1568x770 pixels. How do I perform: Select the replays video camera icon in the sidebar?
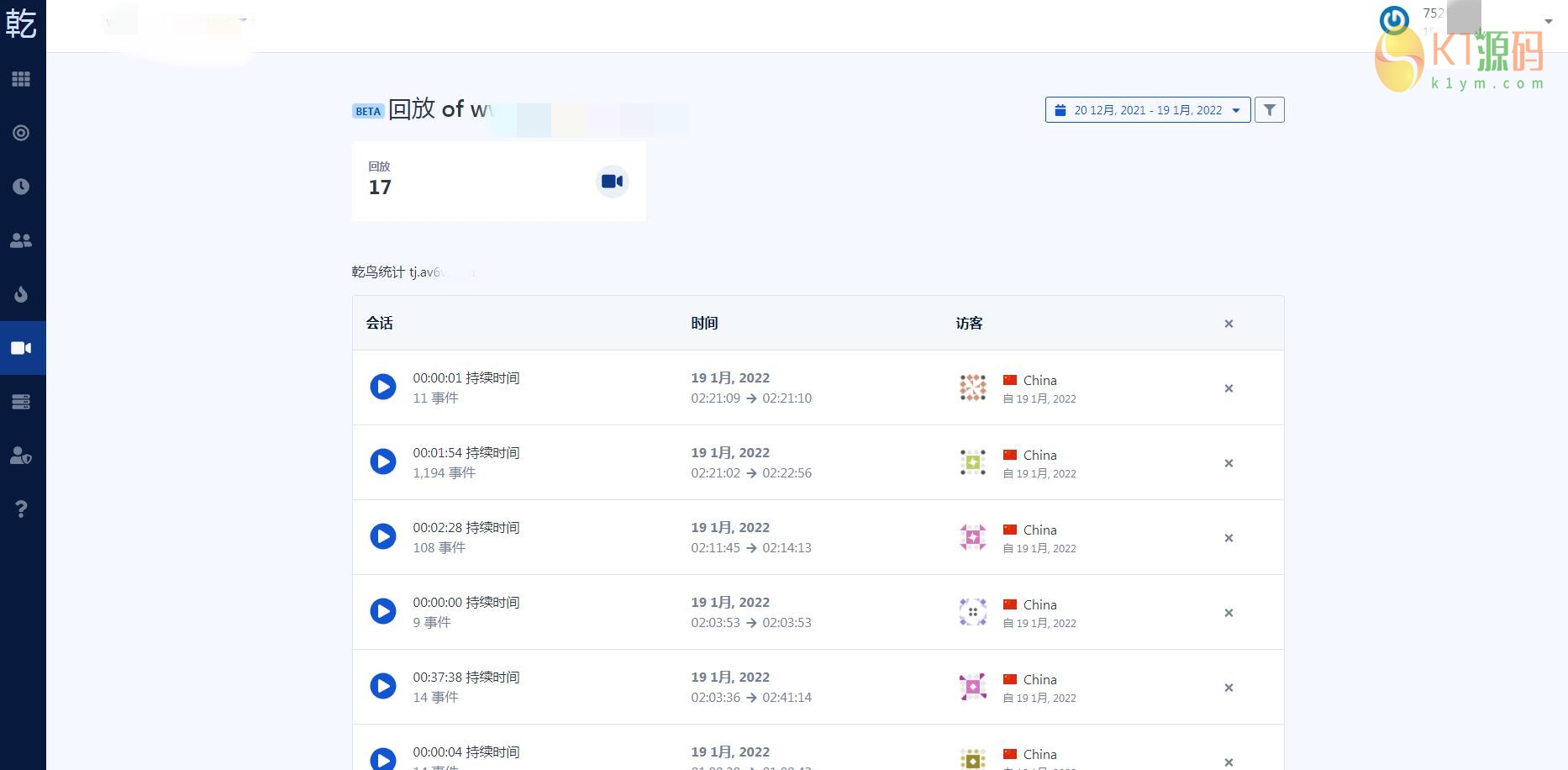(21, 348)
